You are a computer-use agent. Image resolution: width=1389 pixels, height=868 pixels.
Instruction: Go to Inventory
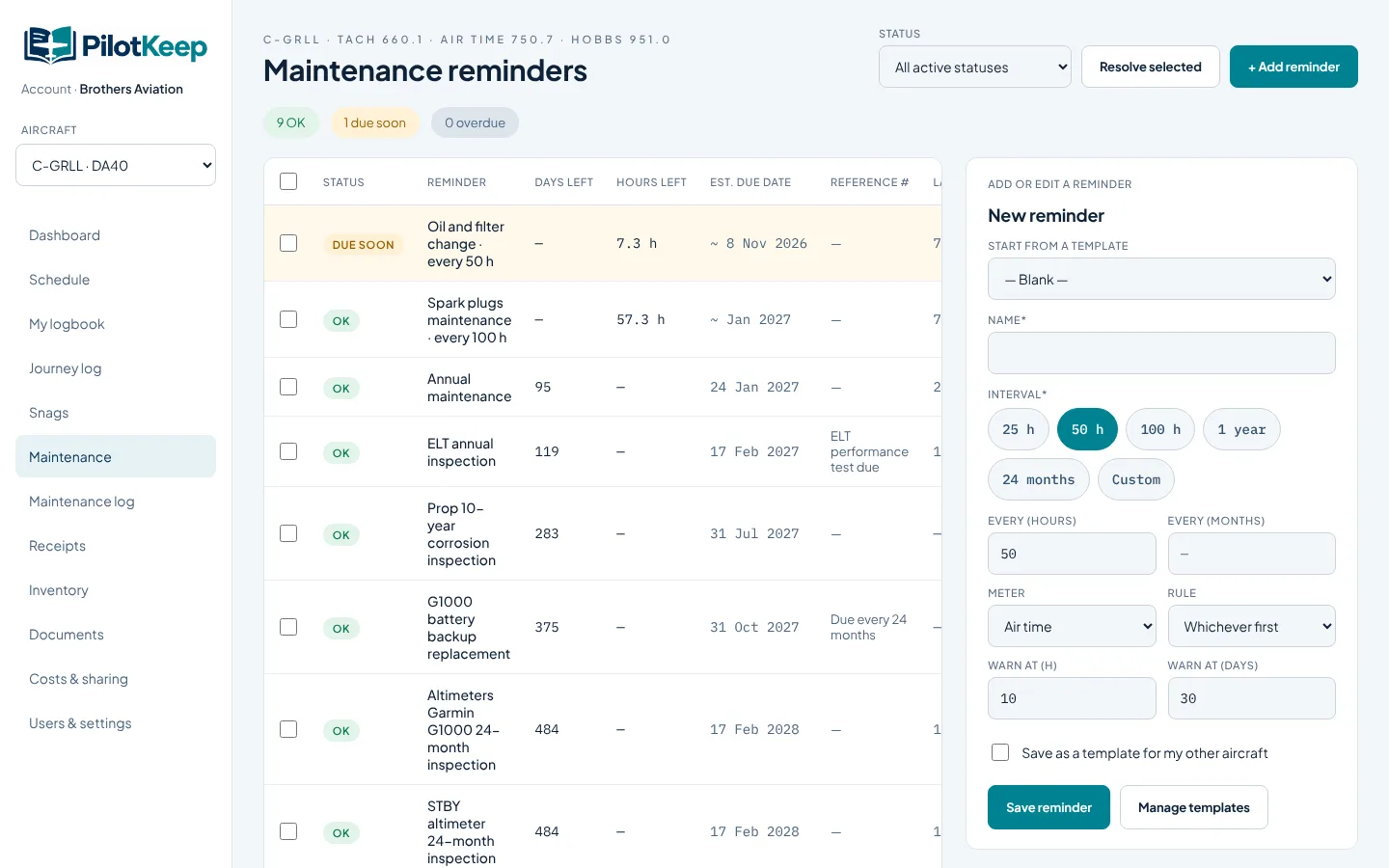tap(116, 590)
